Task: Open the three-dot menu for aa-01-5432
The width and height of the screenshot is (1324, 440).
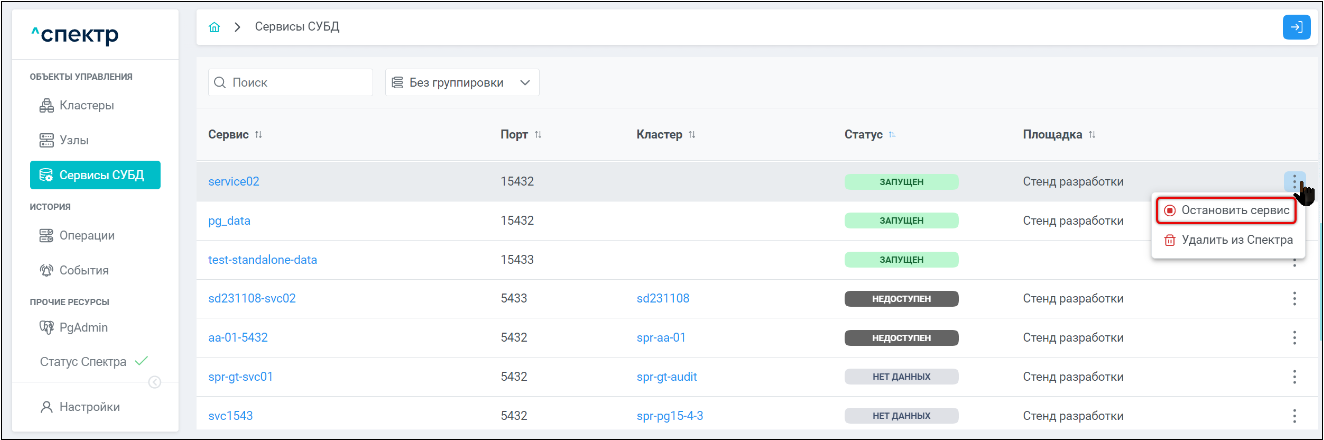Action: click(x=1294, y=337)
